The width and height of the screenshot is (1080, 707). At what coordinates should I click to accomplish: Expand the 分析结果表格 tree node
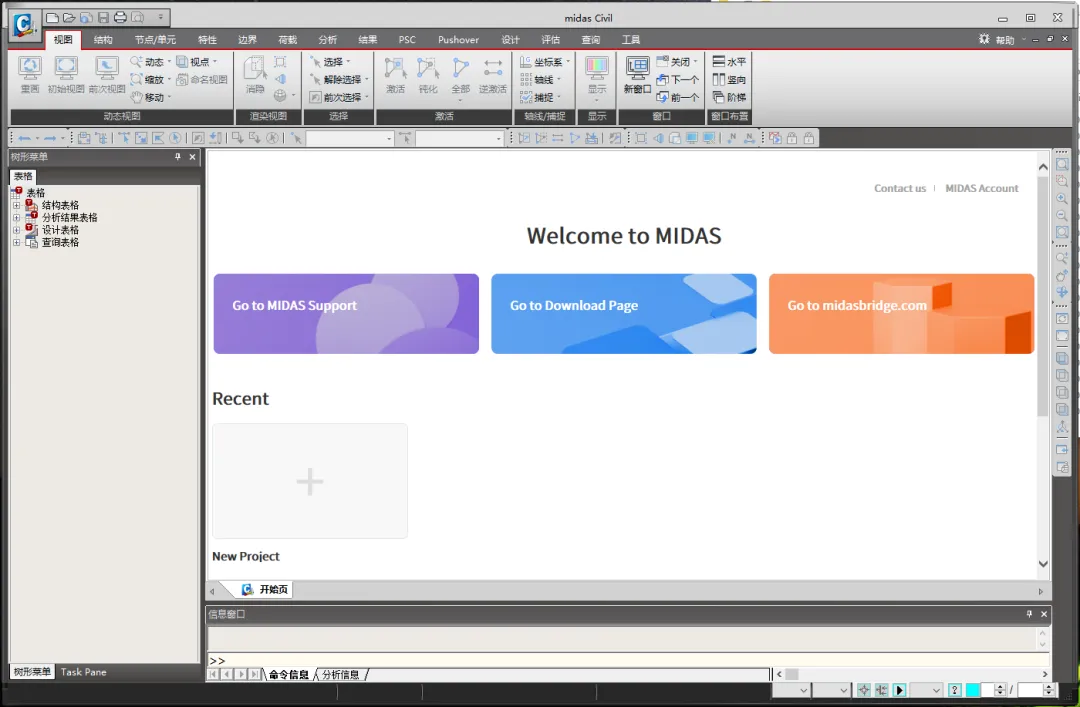coord(17,218)
